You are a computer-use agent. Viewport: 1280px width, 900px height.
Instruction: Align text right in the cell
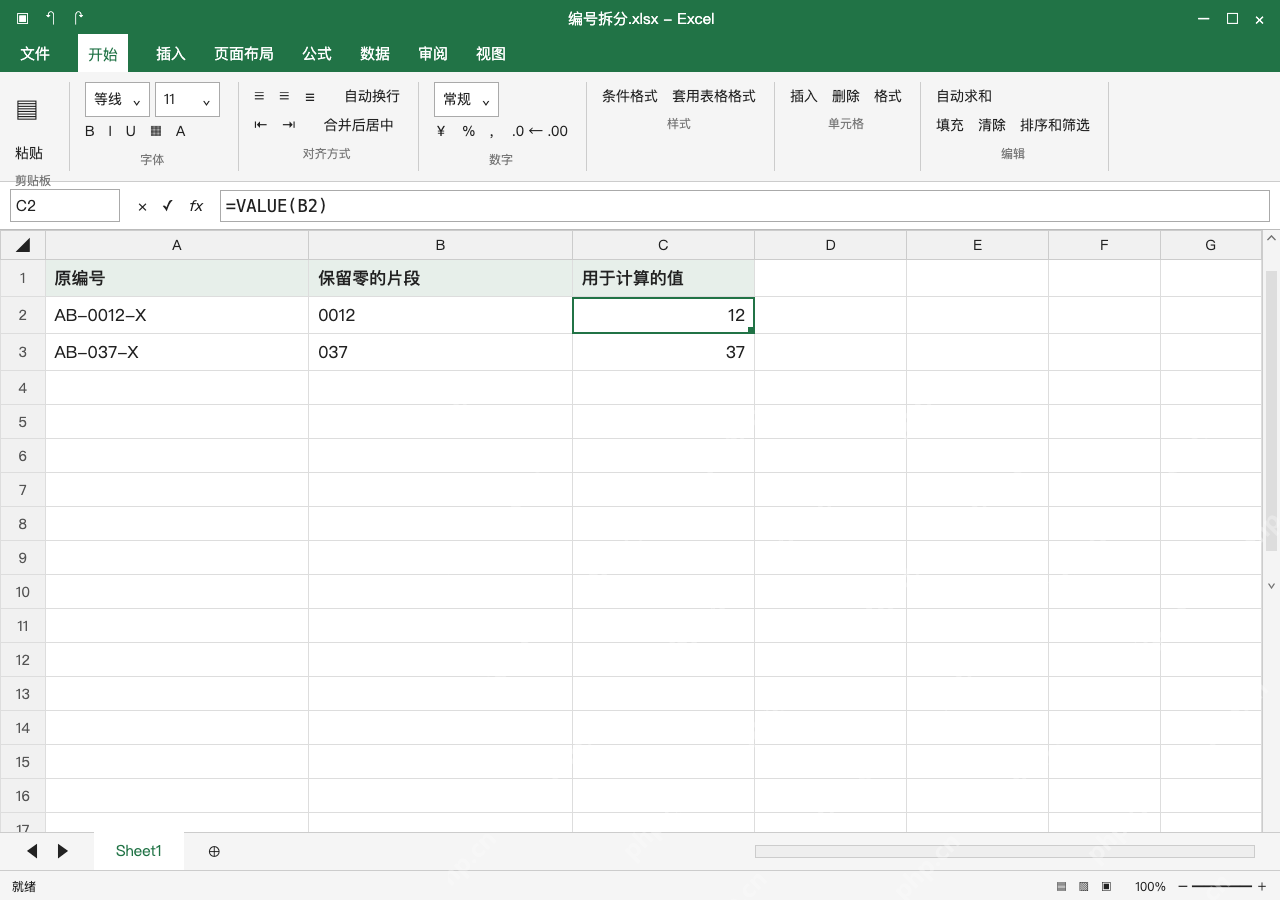click(x=310, y=96)
